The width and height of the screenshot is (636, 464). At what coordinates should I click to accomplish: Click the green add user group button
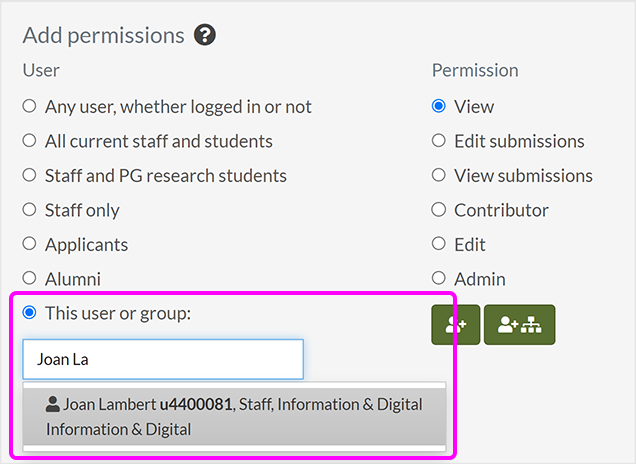pyautogui.click(x=519, y=325)
